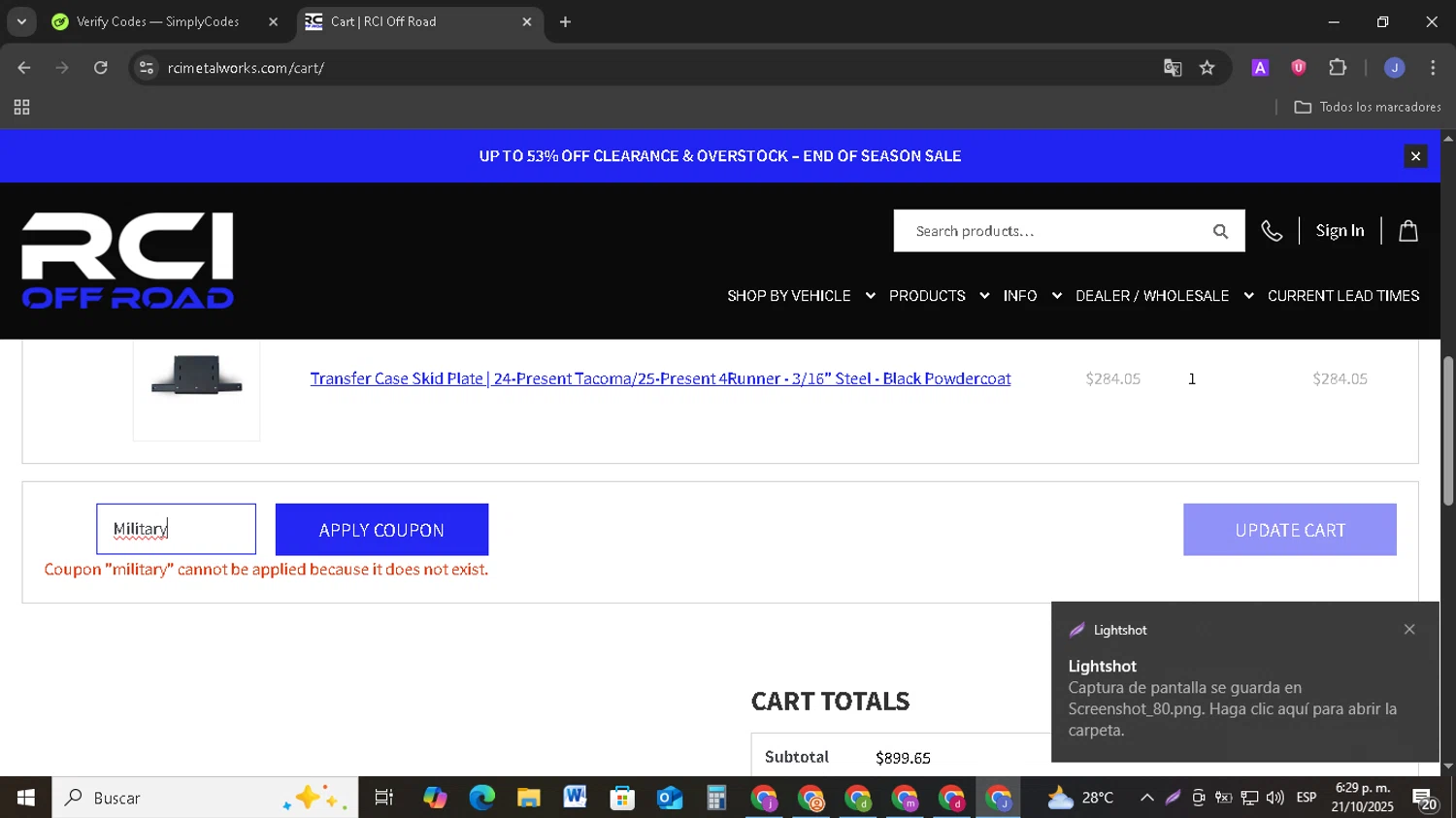Switch to Verify Codes SimplyCodes tab
The width and height of the screenshot is (1456, 818).
tap(157, 21)
